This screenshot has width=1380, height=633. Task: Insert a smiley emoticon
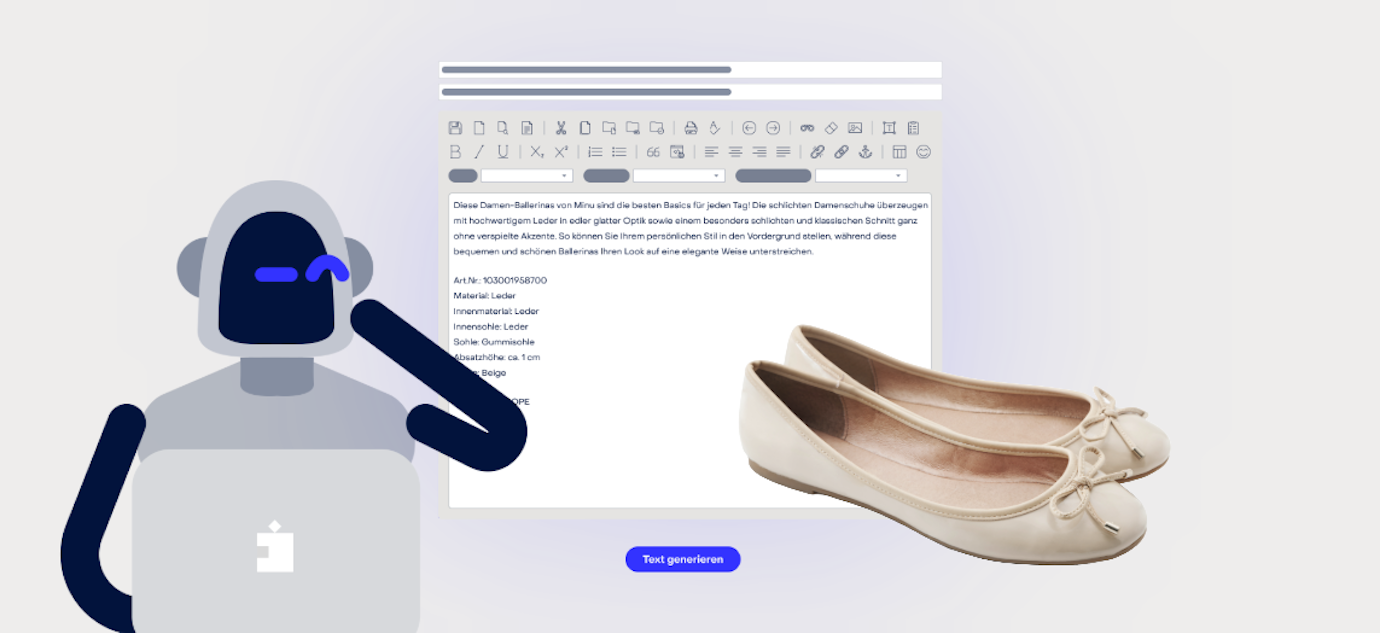coord(923,152)
